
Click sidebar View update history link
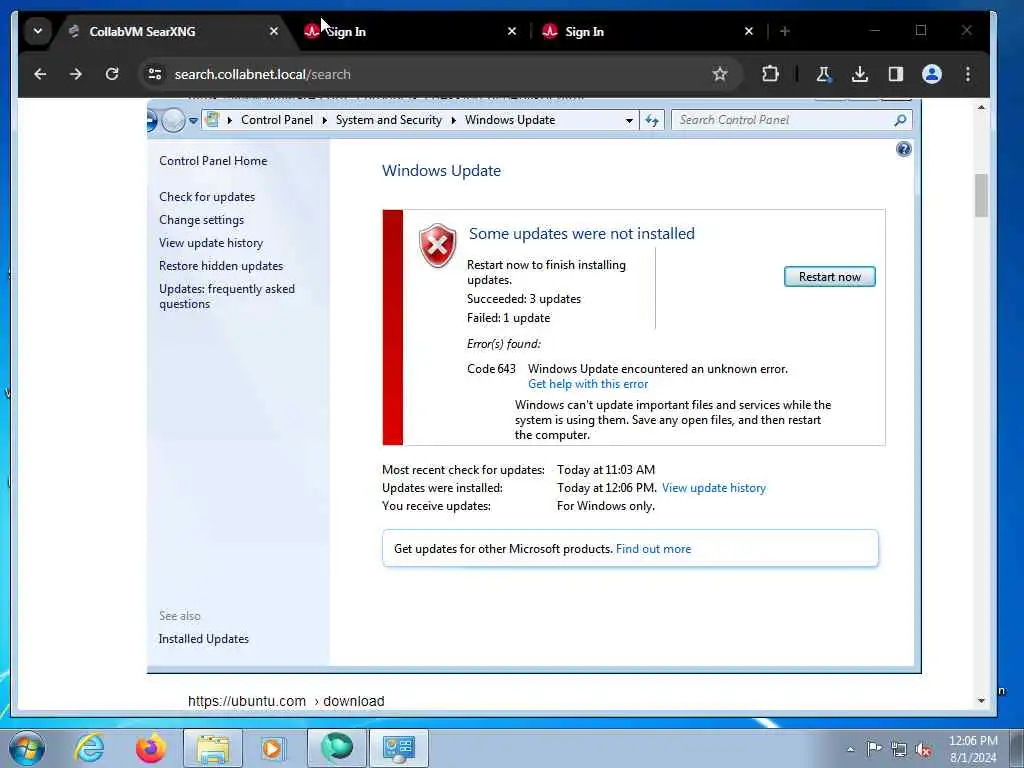pos(211,243)
